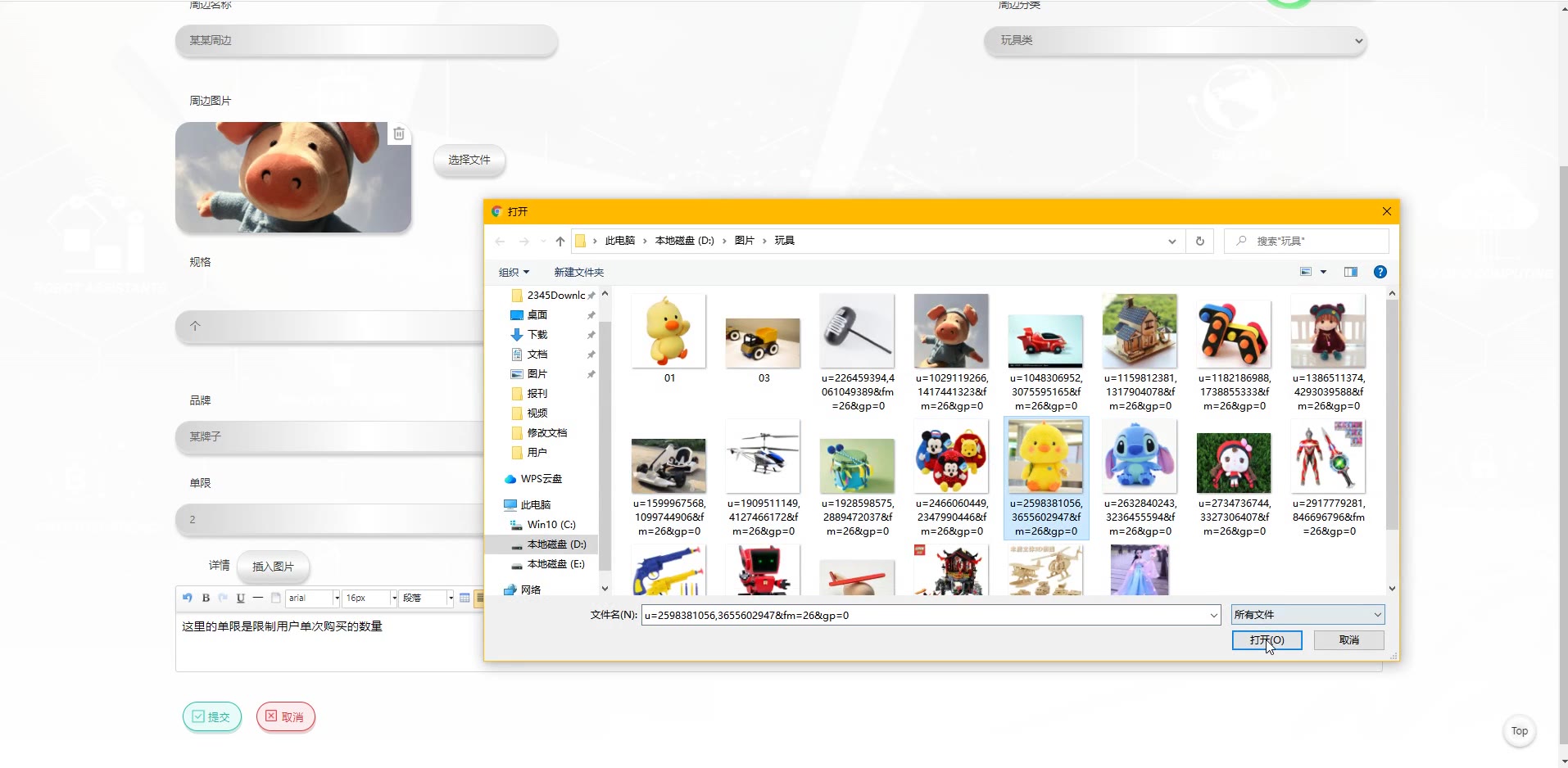Click the dialog's file list vertical scrollbar
This screenshot has height=768, width=1568.
coord(1392,414)
